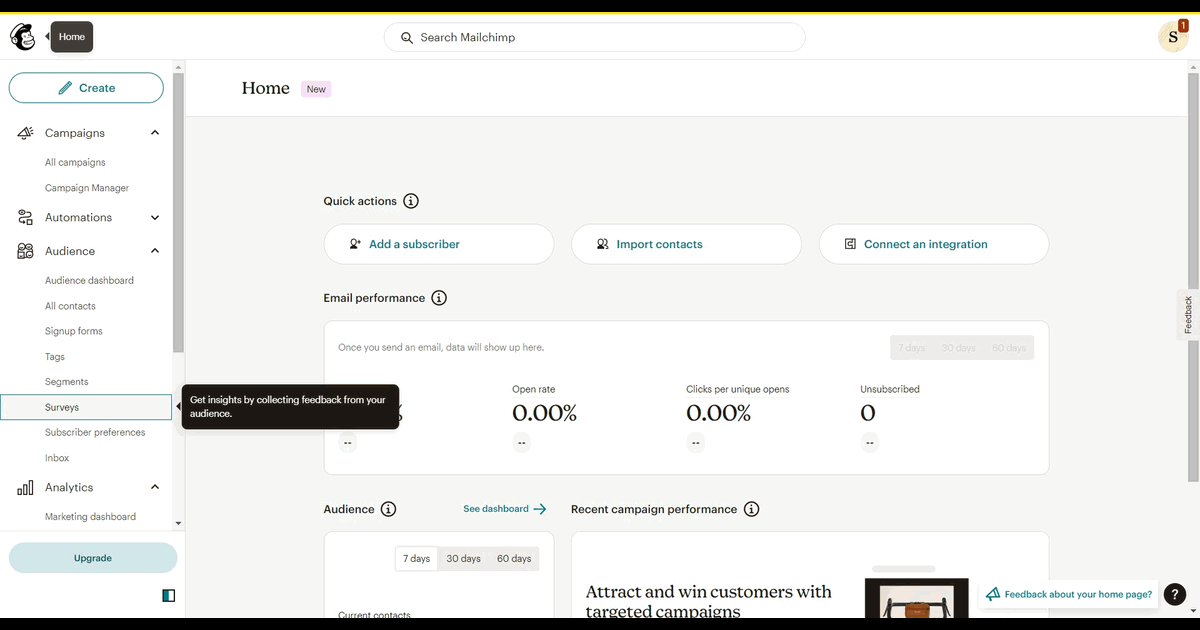Select 30 days in Audience card
The height and width of the screenshot is (630, 1200).
tap(464, 559)
